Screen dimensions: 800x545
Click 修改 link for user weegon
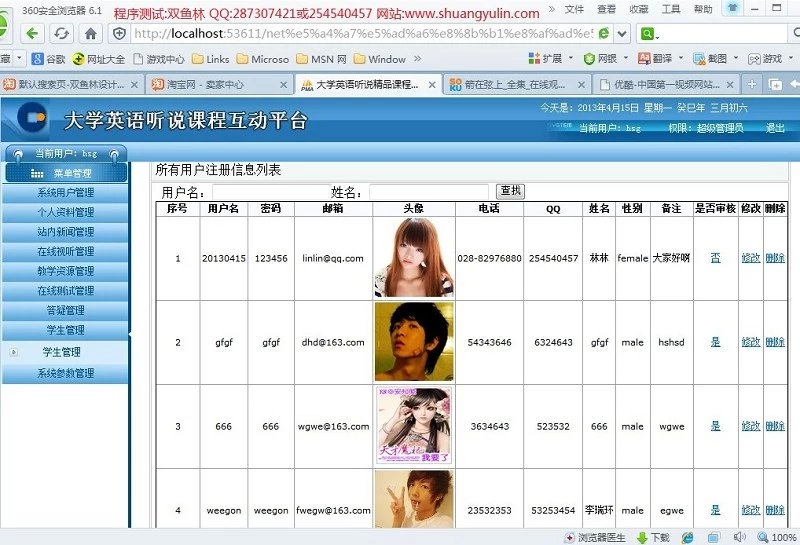751,510
